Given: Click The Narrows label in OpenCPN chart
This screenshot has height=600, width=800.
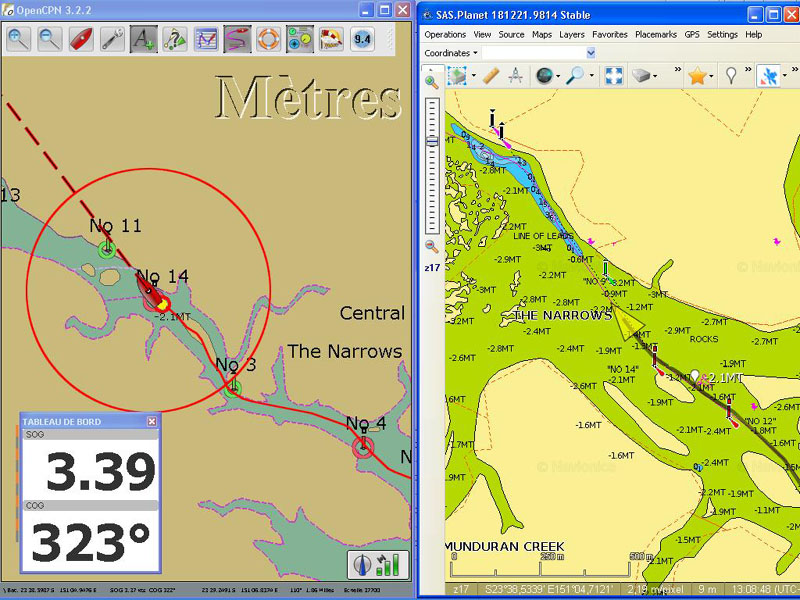Looking at the screenshot, I should coord(345,352).
